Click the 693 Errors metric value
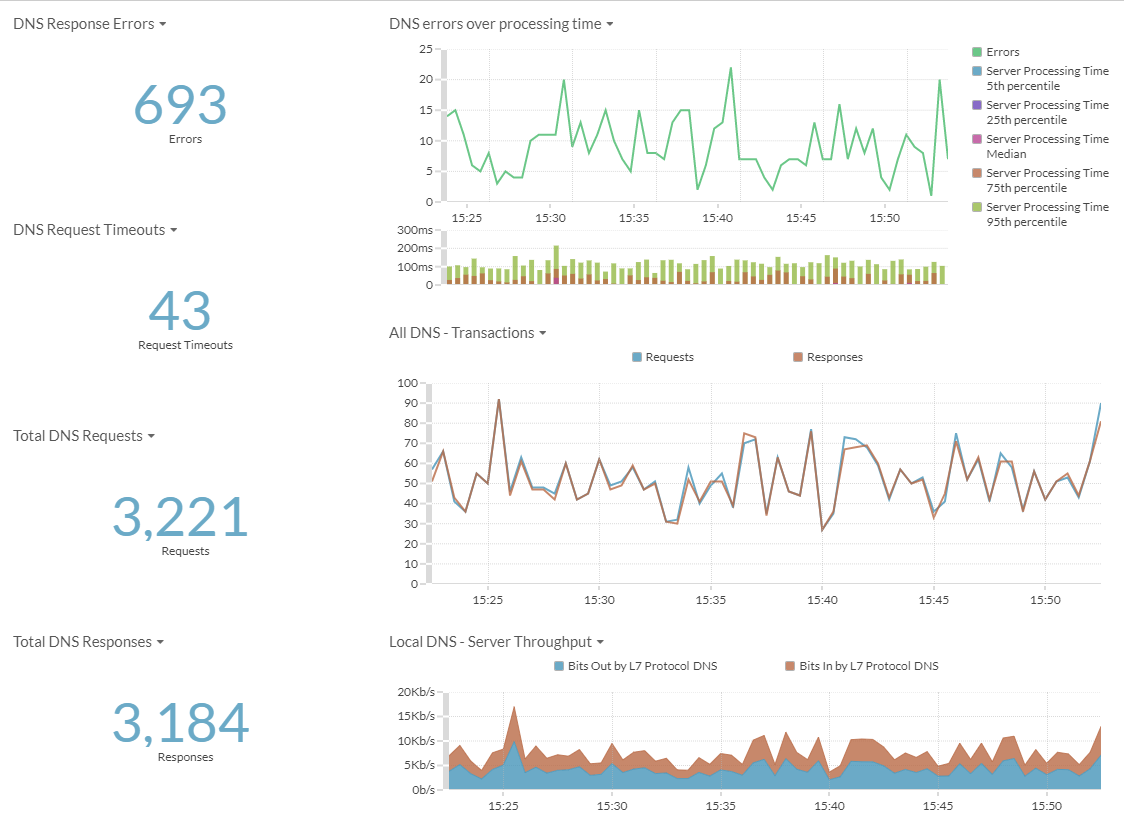Viewport: 1124px width, 823px height. point(181,105)
